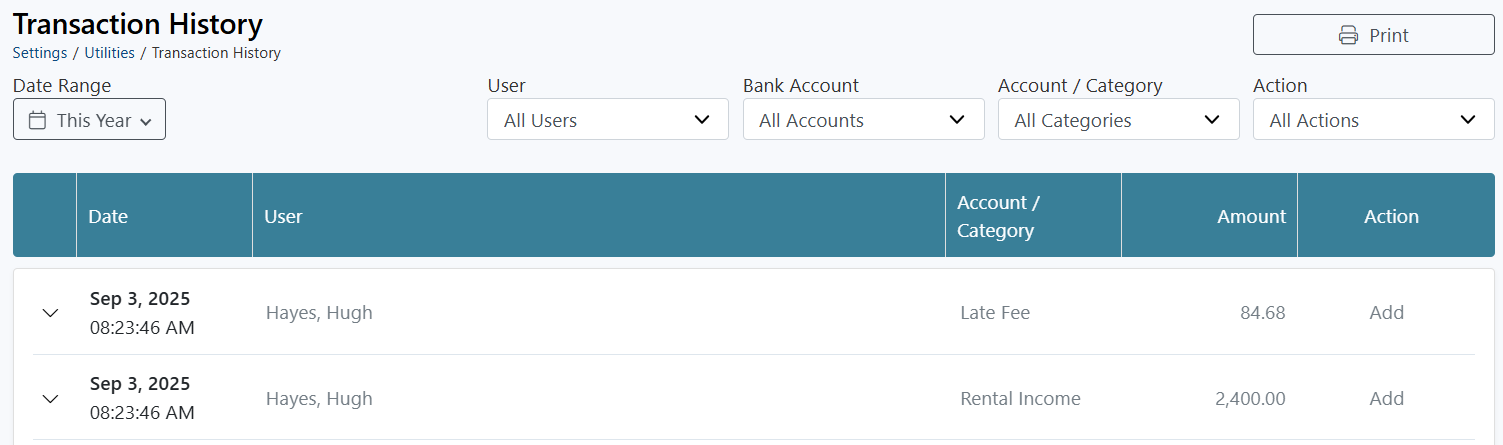This screenshot has width=1503, height=445.
Task: Click the printer icon in Print button
Action: (1348, 36)
